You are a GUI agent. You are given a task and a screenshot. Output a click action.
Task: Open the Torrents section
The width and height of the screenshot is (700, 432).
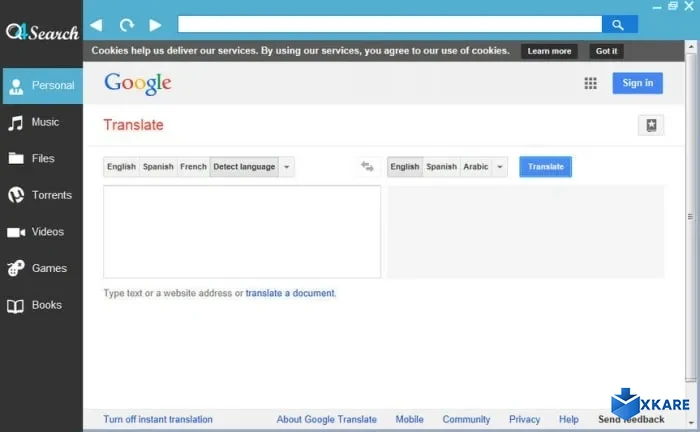pos(42,195)
